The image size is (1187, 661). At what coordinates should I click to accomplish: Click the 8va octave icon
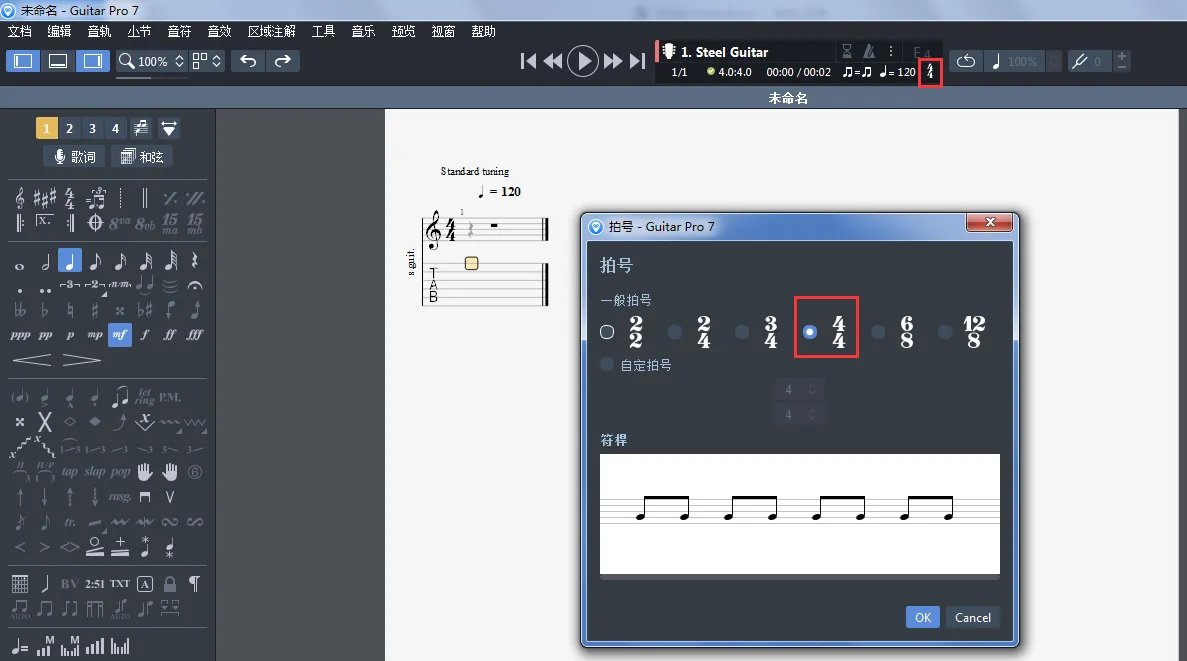[x=120, y=223]
